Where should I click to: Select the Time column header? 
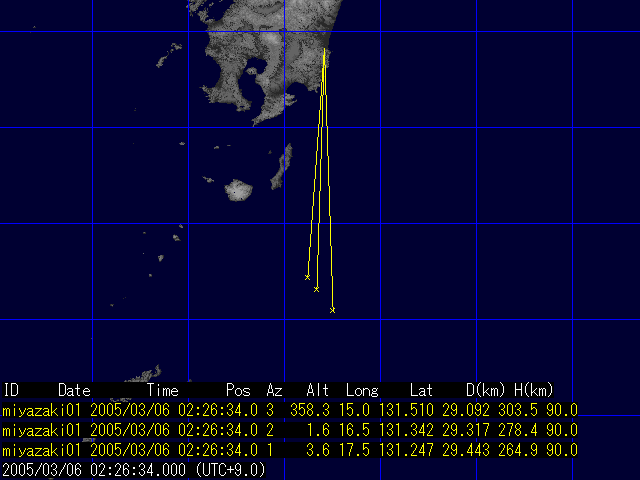pos(163,390)
